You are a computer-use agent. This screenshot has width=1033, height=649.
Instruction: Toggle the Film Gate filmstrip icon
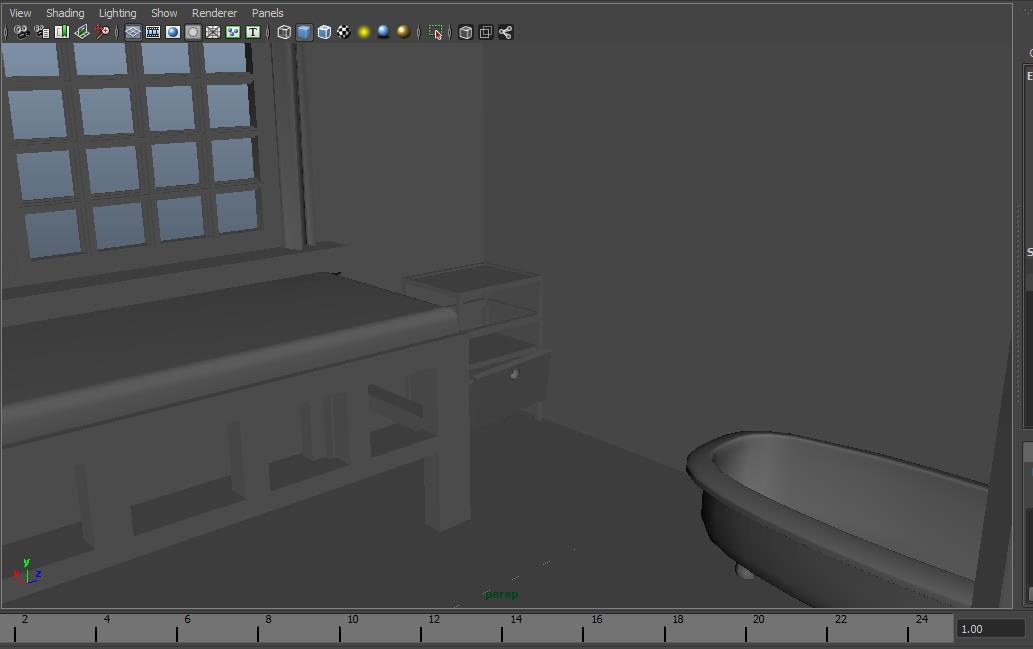[x=153, y=32]
